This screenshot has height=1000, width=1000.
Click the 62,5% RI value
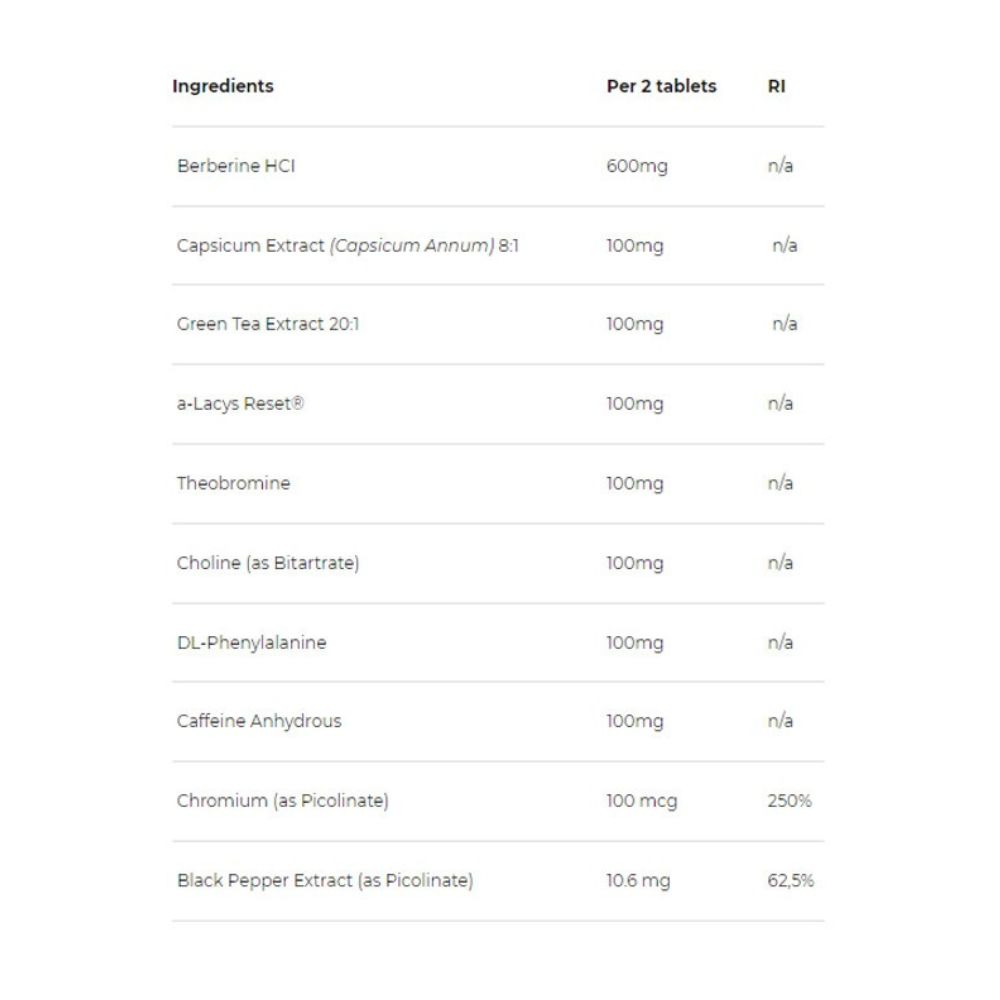coord(790,881)
